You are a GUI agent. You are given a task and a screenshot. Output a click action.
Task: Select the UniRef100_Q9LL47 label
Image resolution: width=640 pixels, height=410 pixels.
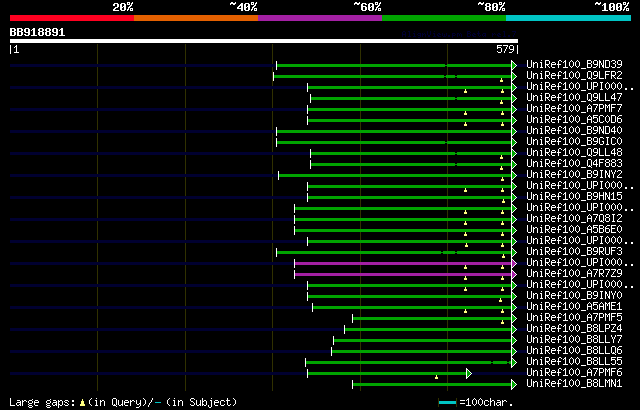pos(574,98)
